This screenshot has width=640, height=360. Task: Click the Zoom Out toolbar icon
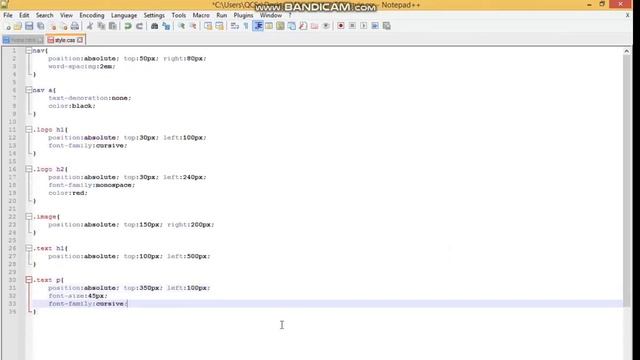[193, 26]
